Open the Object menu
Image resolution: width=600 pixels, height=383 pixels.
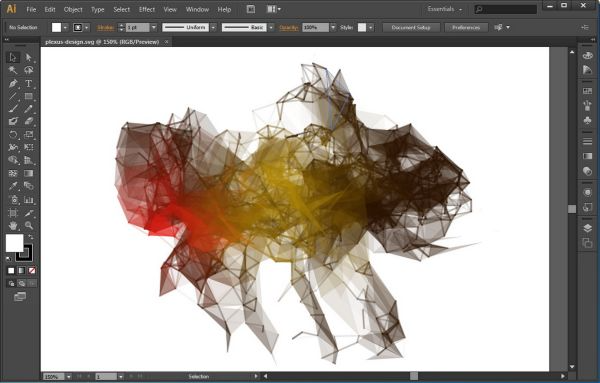coord(73,10)
